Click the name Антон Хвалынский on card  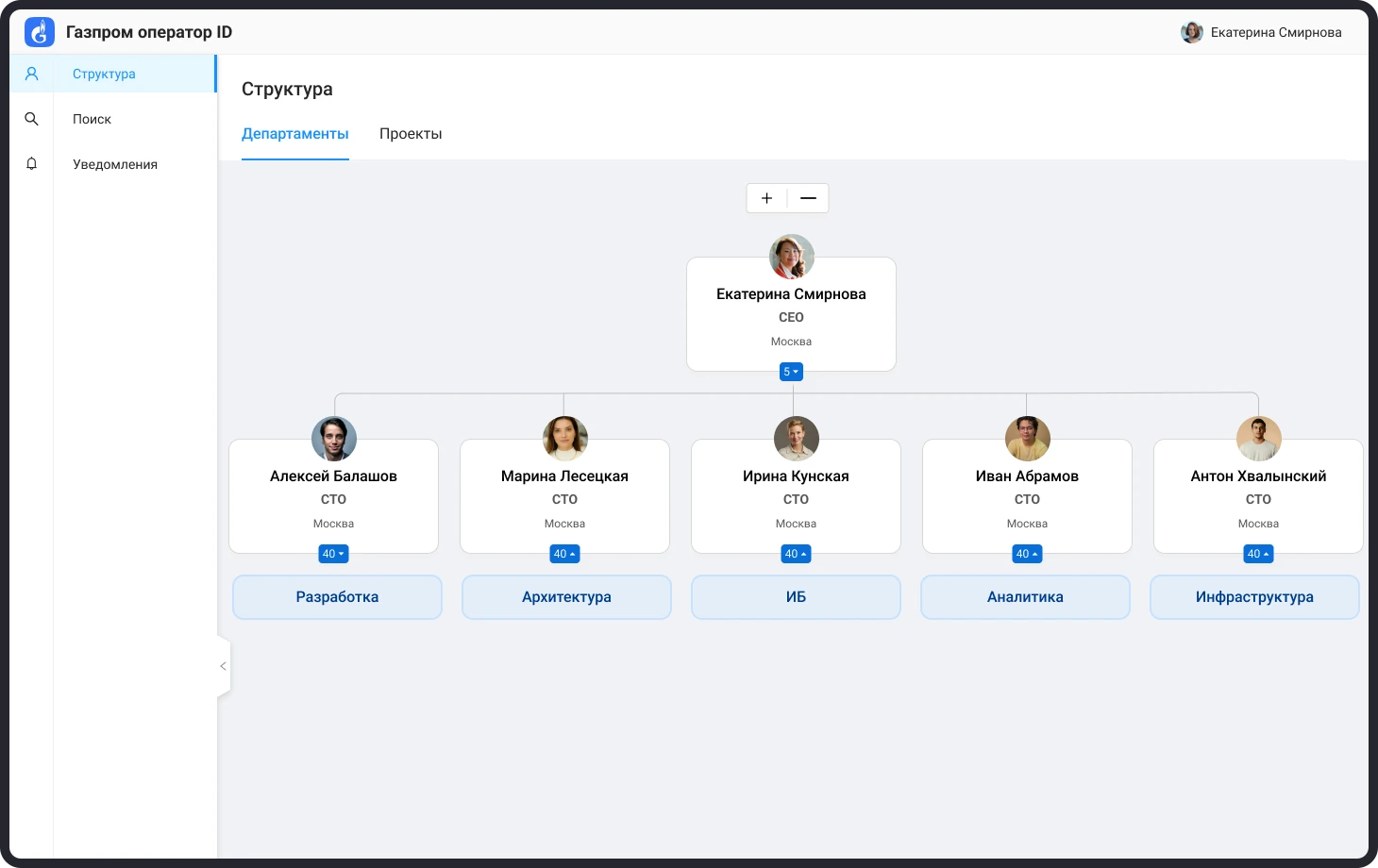[x=1258, y=476]
